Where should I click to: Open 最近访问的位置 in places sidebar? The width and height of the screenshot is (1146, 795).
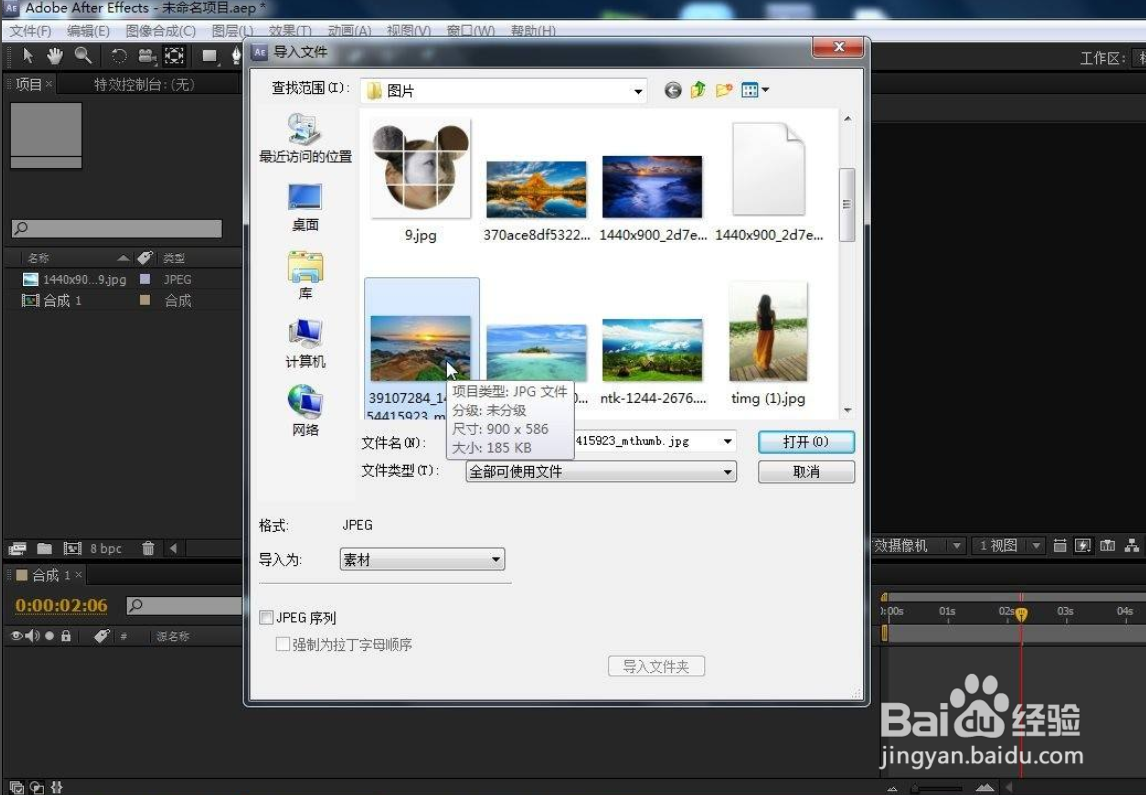point(306,139)
